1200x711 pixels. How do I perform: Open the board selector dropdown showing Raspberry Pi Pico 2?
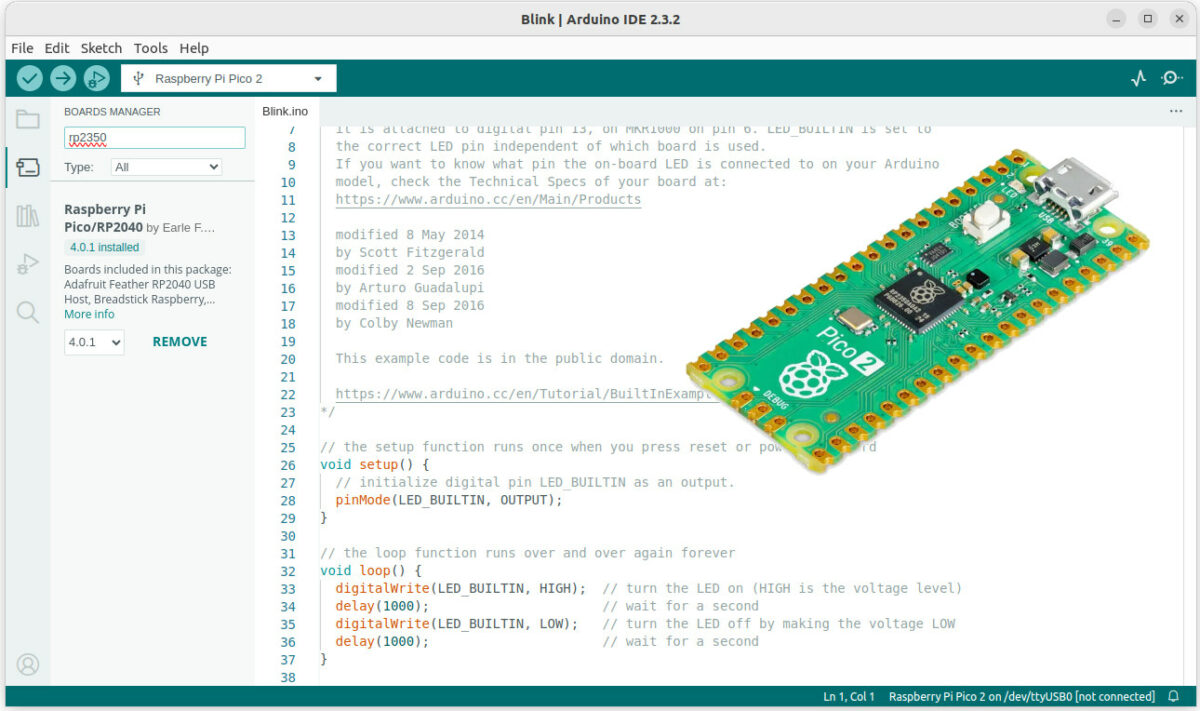228,78
